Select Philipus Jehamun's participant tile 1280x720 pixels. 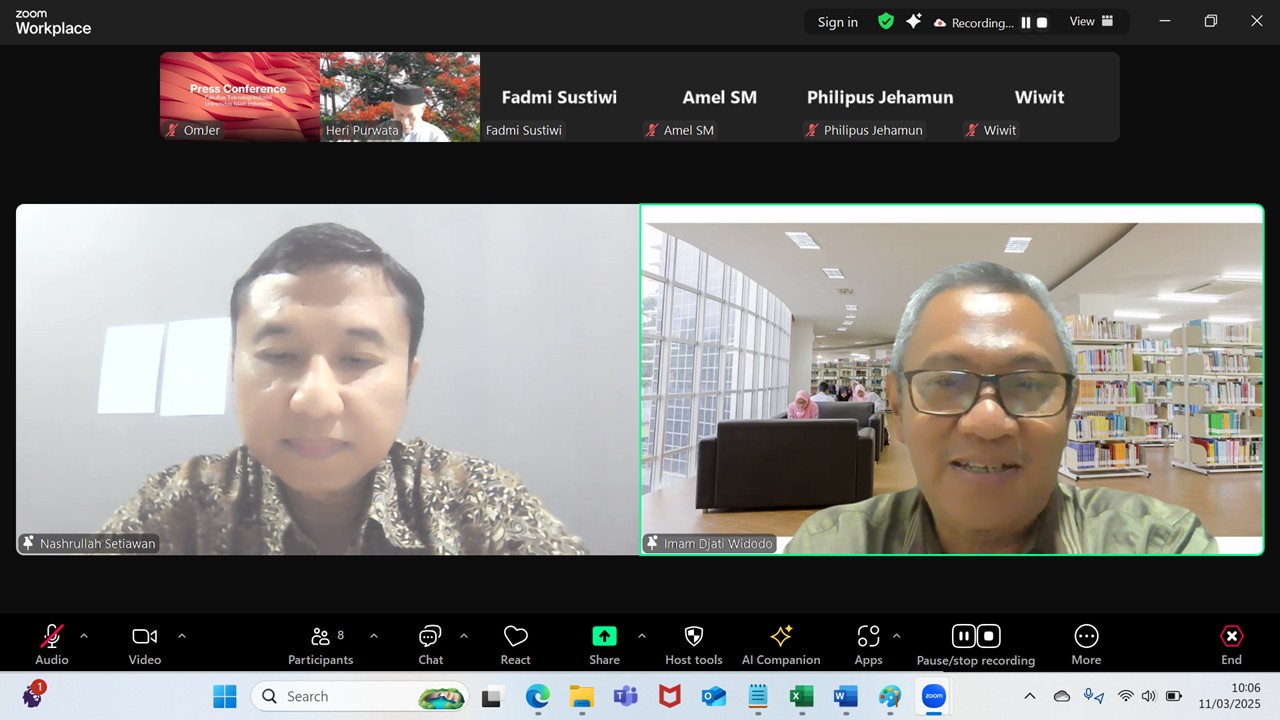tap(880, 97)
